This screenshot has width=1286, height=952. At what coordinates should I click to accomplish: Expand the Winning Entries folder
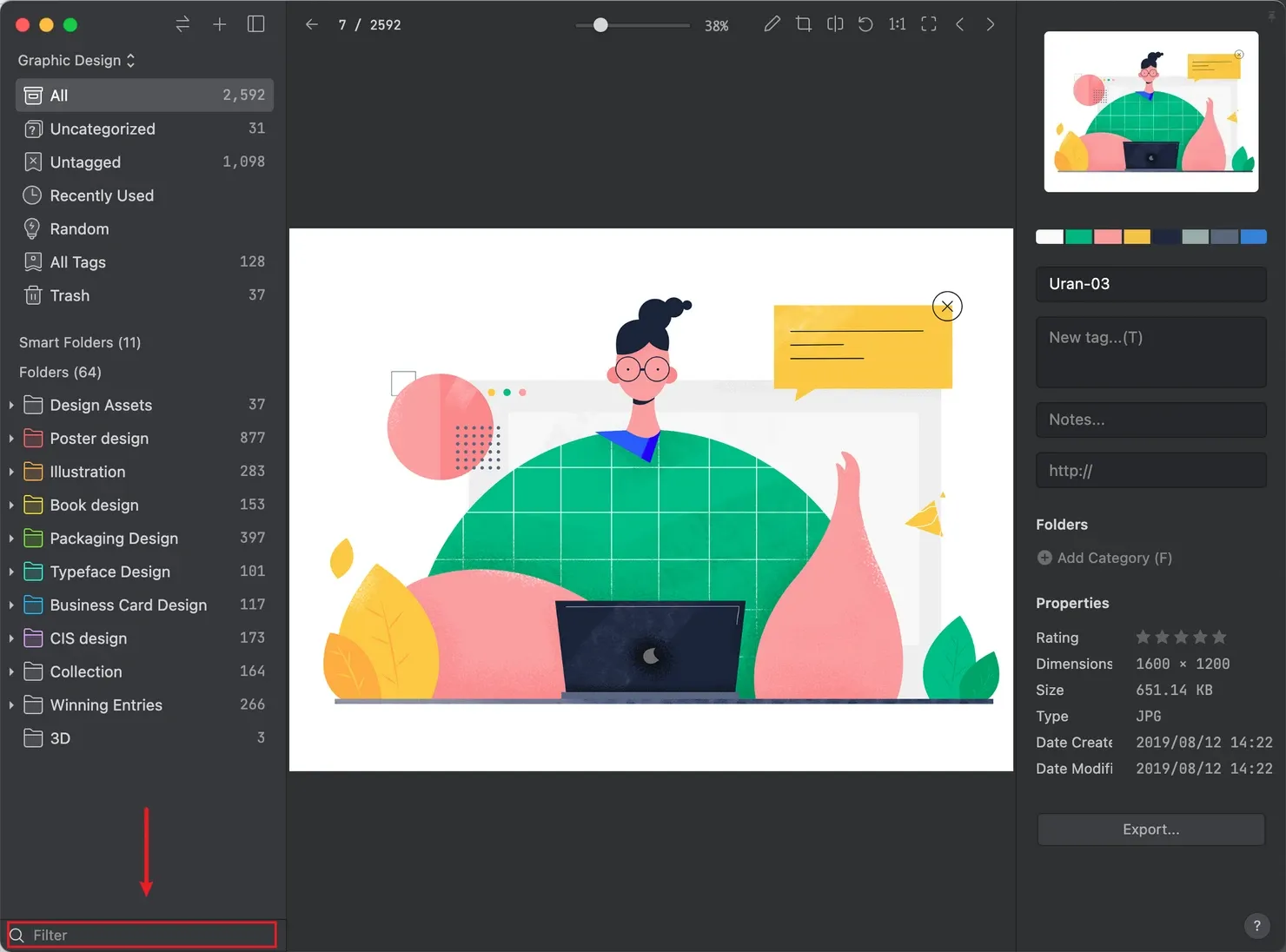click(x=10, y=704)
